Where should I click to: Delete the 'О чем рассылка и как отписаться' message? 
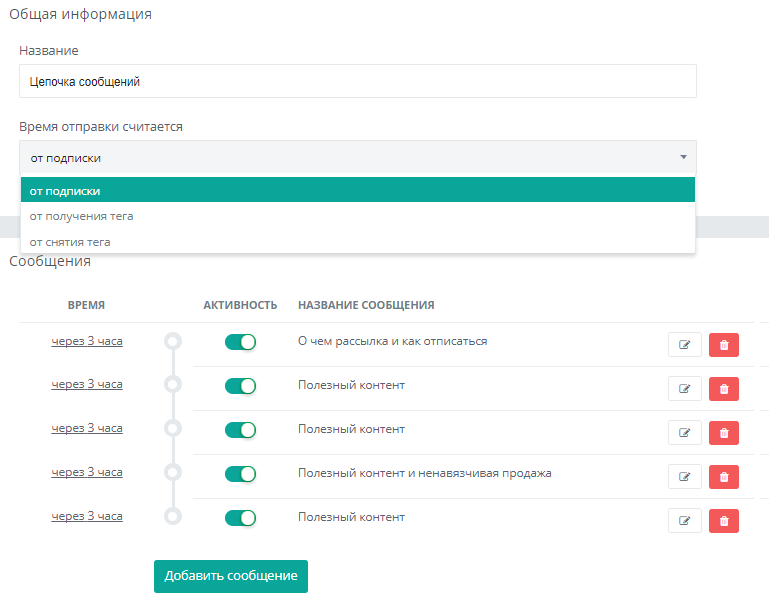click(x=724, y=345)
